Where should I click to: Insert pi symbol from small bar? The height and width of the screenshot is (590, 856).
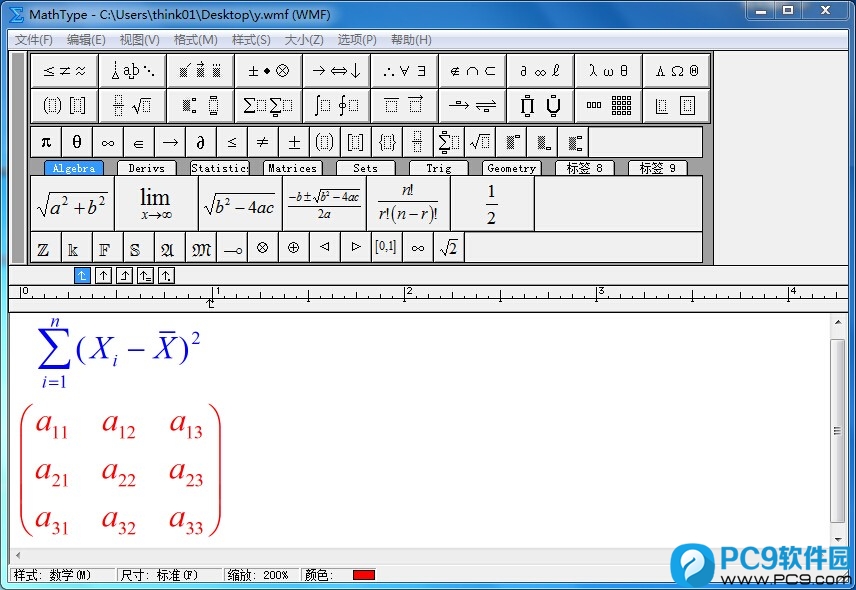click(46, 142)
